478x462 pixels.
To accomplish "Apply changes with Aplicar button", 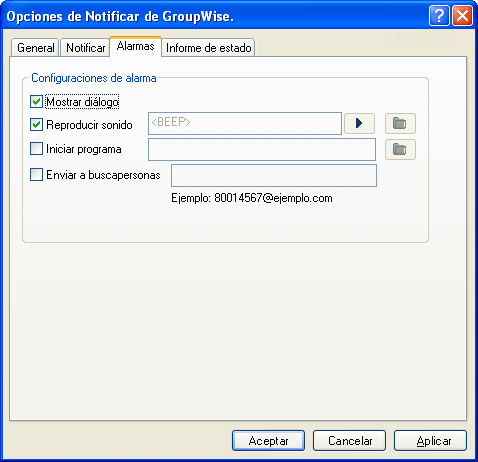I will point(430,441).
